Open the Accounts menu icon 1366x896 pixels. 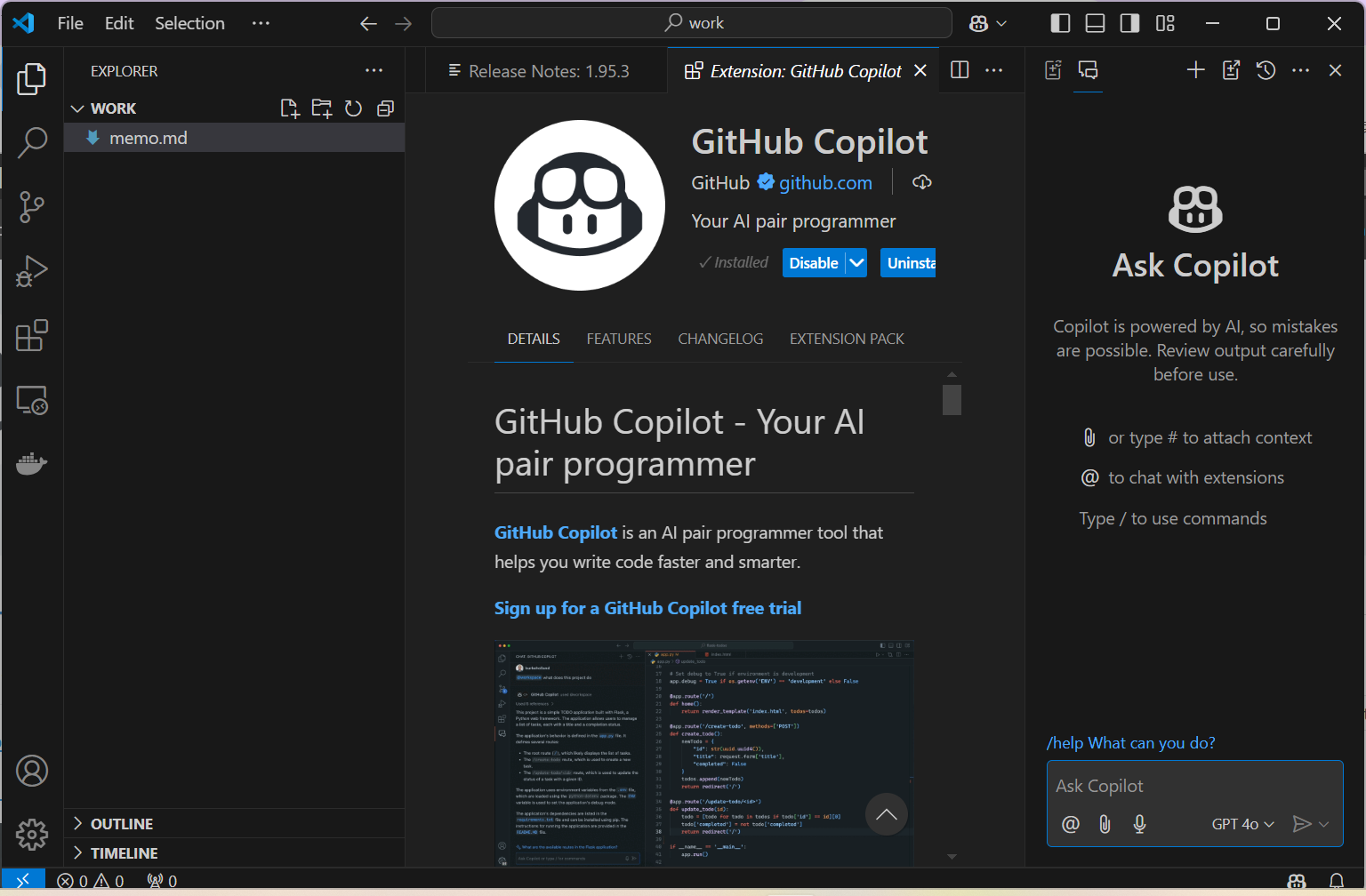(x=32, y=771)
